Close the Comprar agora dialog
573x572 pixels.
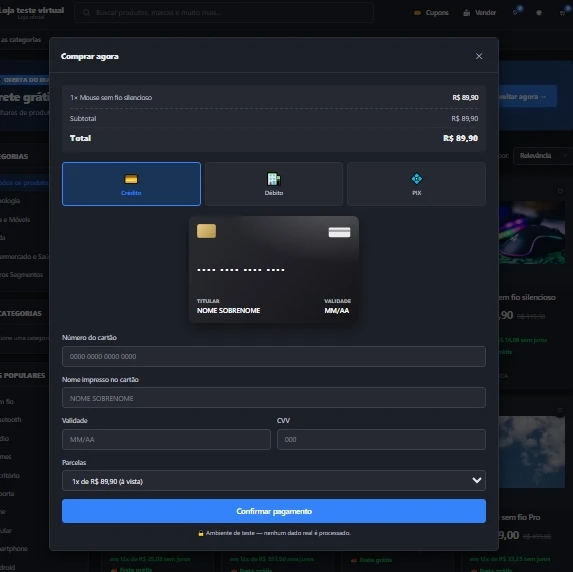(x=479, y=56)
